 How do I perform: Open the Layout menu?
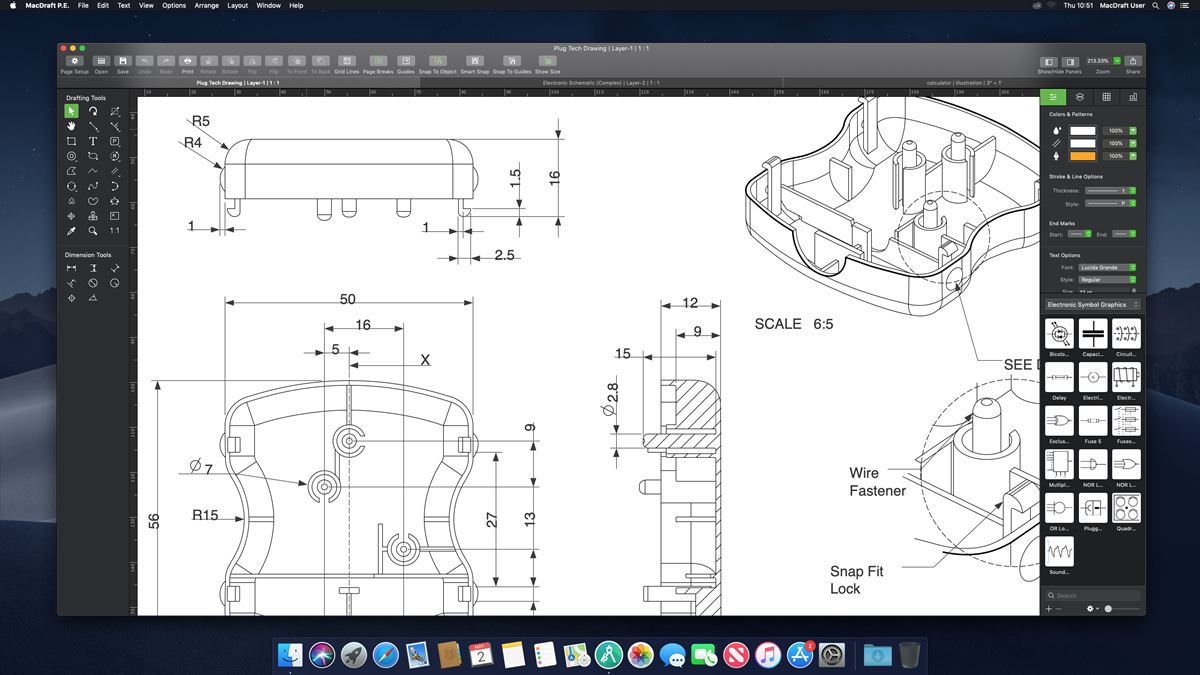pyautogui.click(x=237, y=5)
